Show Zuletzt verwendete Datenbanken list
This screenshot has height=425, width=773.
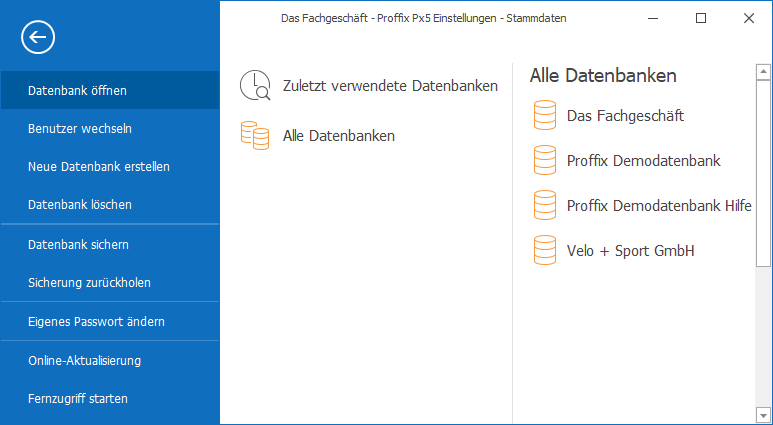coord(369,86)
